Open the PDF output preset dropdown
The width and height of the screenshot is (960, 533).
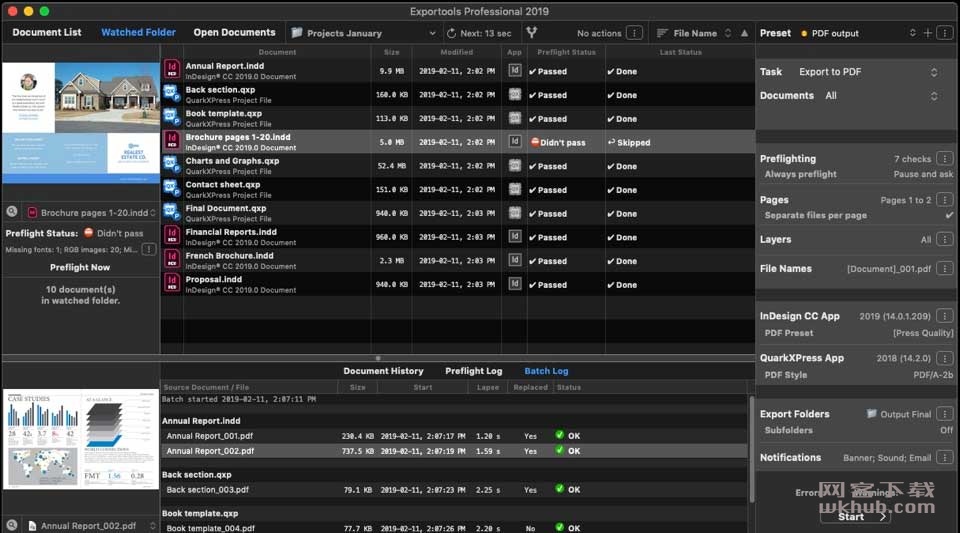pos(858,33)
